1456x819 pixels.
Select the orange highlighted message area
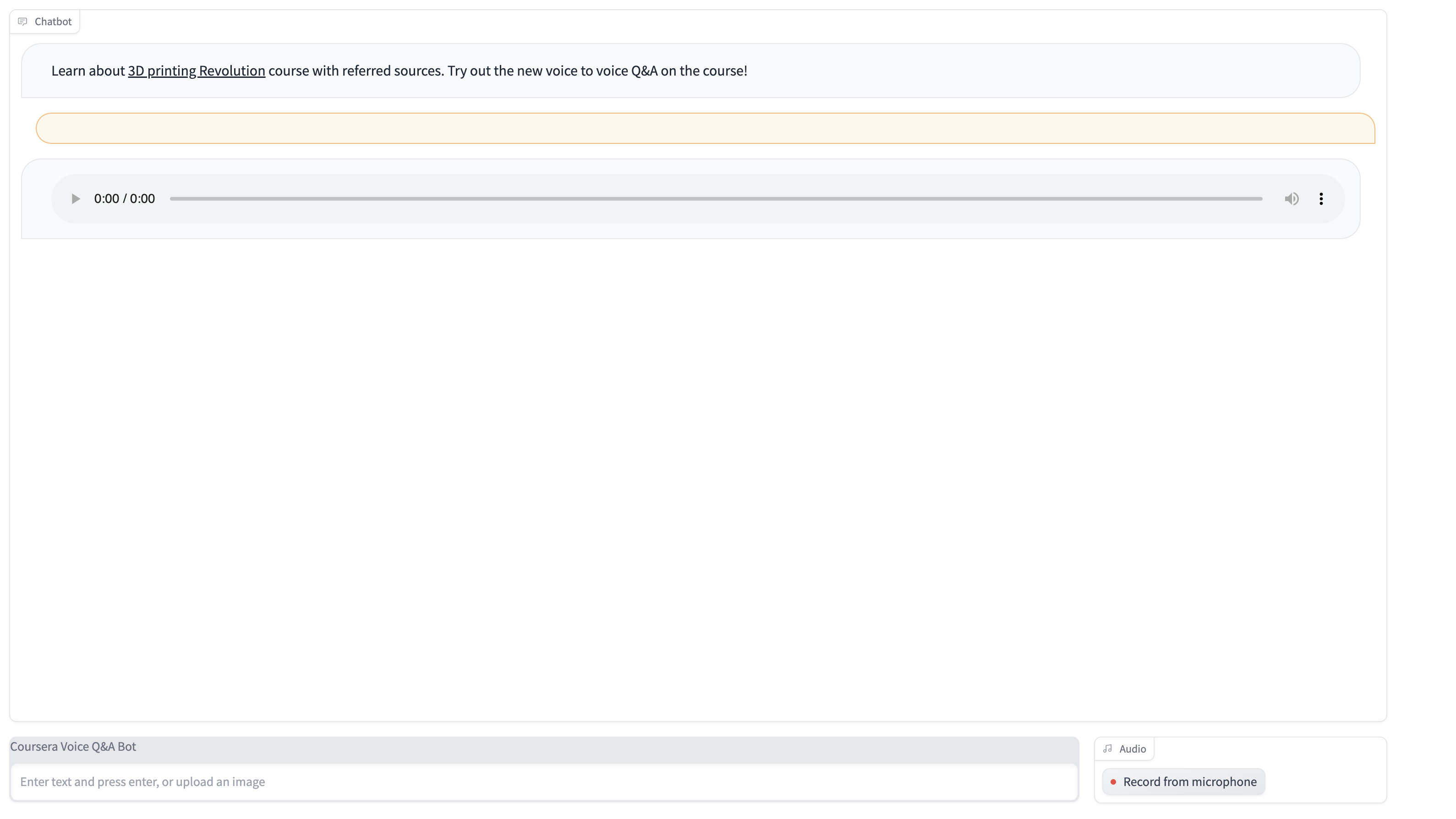[706, 128]
